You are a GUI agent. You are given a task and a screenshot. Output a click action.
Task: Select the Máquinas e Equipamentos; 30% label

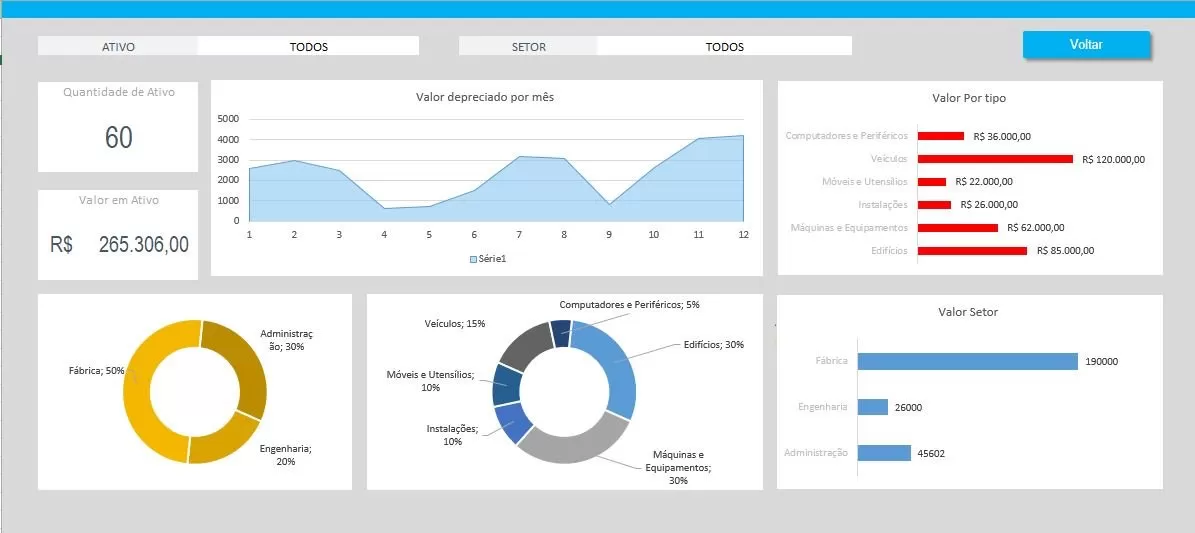pyautogui.click(x=678, y=467)
